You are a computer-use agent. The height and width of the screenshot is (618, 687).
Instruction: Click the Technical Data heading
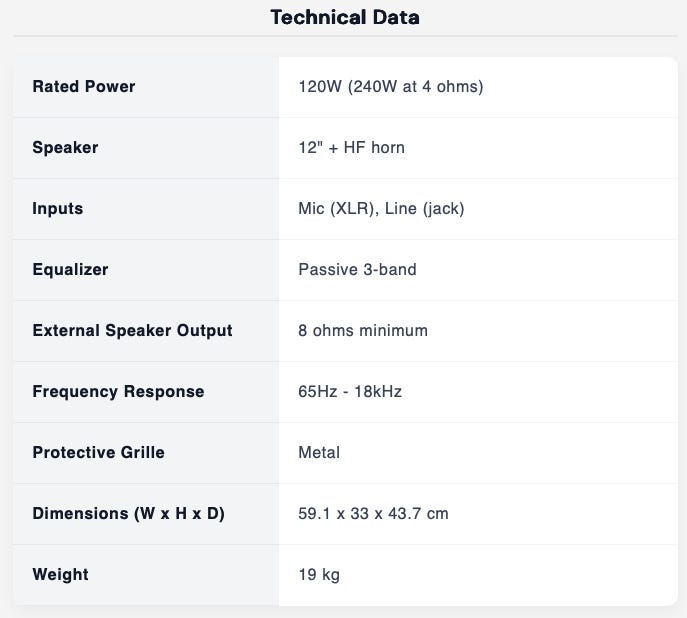pos(345,18)
